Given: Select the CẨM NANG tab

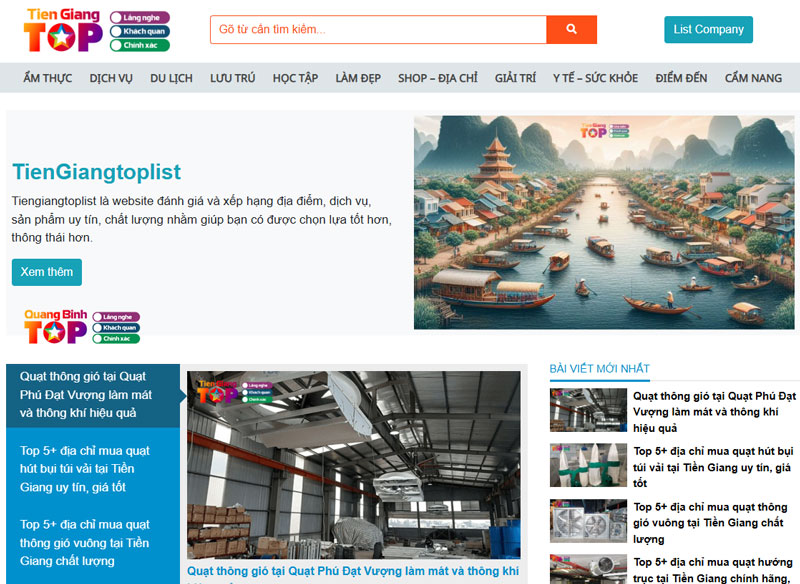Looking at the screenshot, I should tap(751, 76).
